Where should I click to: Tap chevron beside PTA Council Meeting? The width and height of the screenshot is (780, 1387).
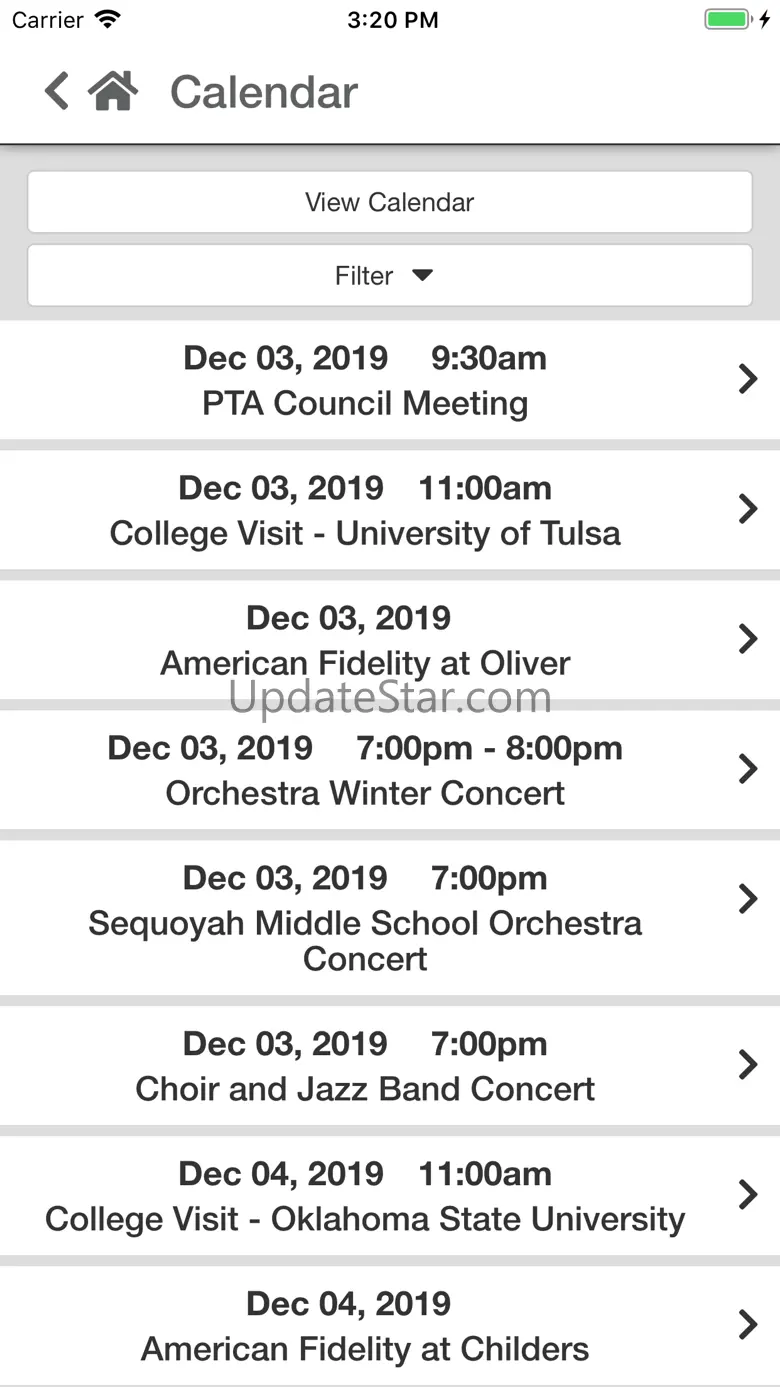click(747, 379)
